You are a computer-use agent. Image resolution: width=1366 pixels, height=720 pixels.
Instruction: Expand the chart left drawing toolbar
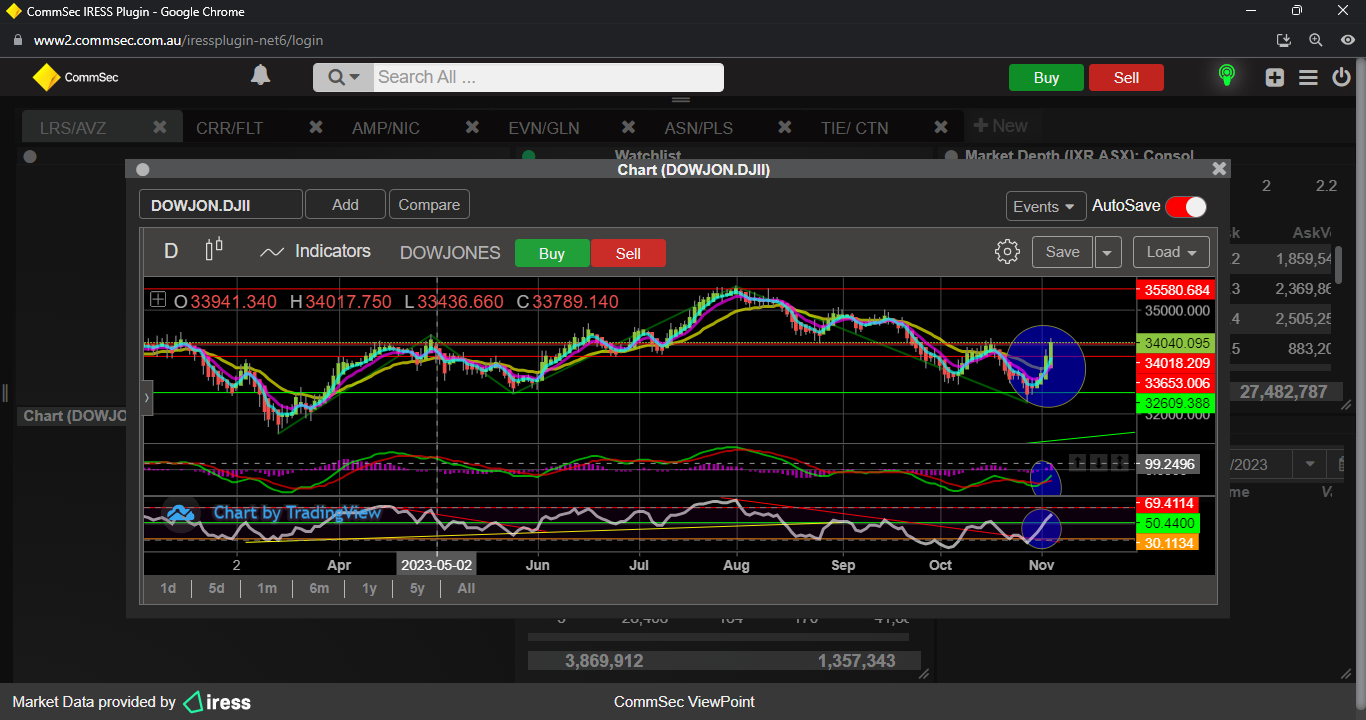(x=147, y=397)
